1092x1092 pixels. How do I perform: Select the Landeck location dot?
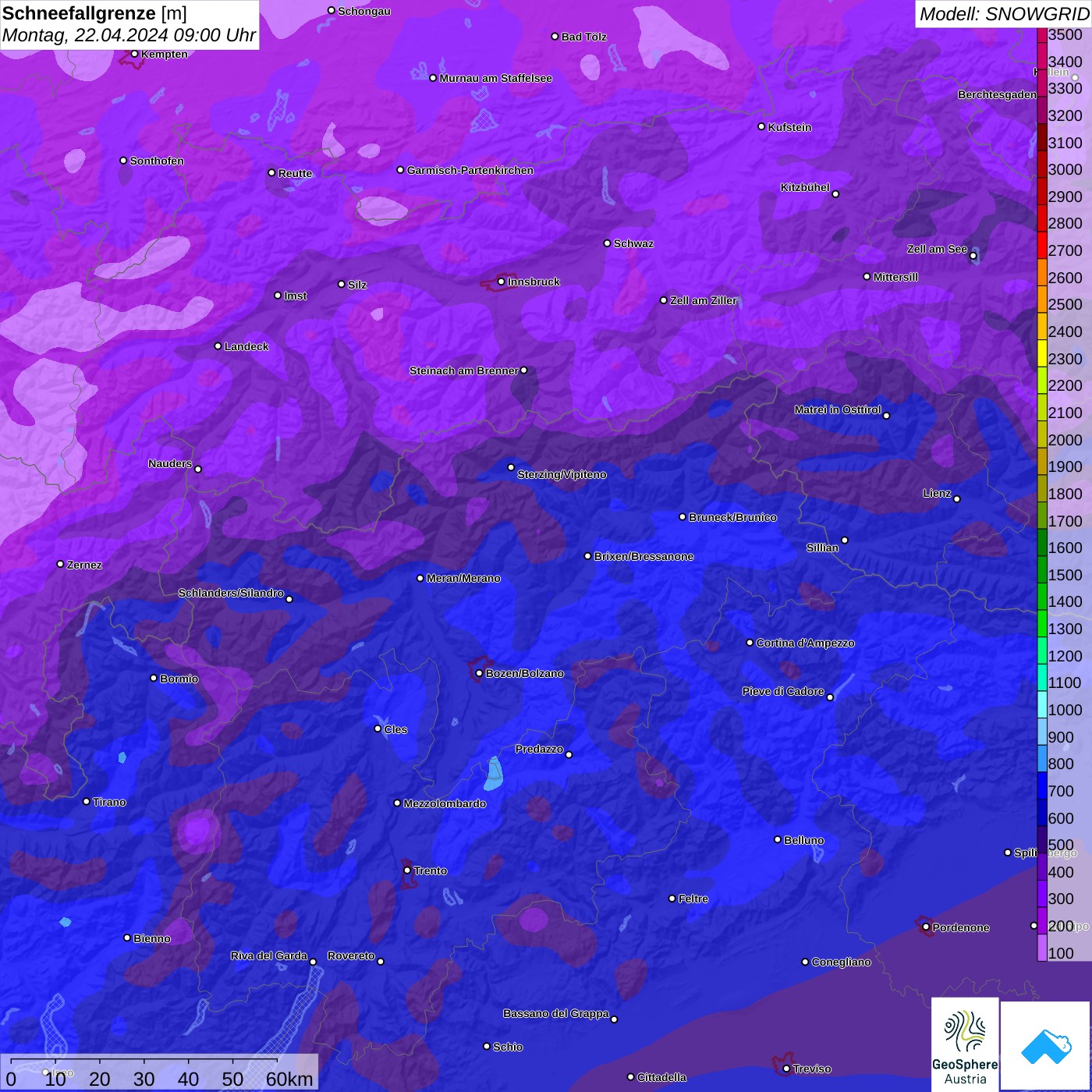pos(218,346)
